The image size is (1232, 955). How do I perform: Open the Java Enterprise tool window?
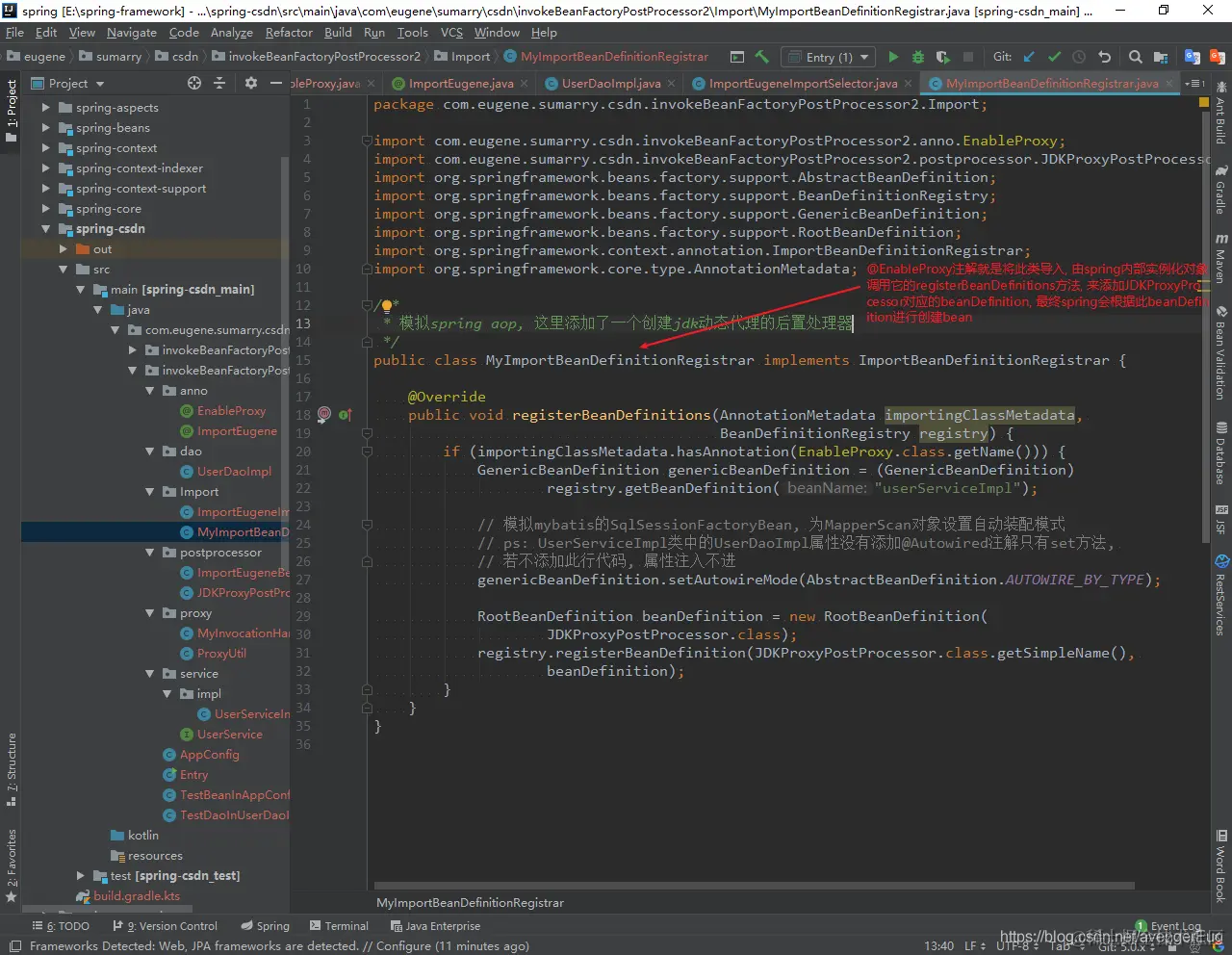click(435, 926)
